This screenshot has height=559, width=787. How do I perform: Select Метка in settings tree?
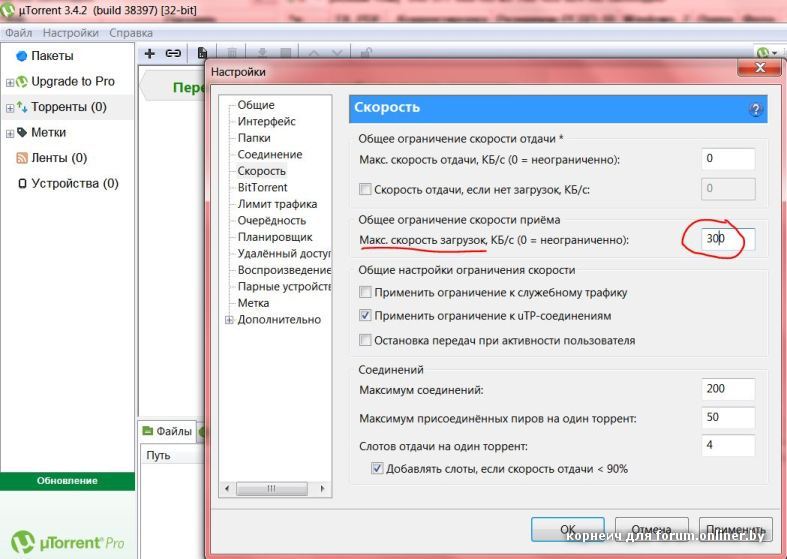pyautogui.click(x=253, y=304)
